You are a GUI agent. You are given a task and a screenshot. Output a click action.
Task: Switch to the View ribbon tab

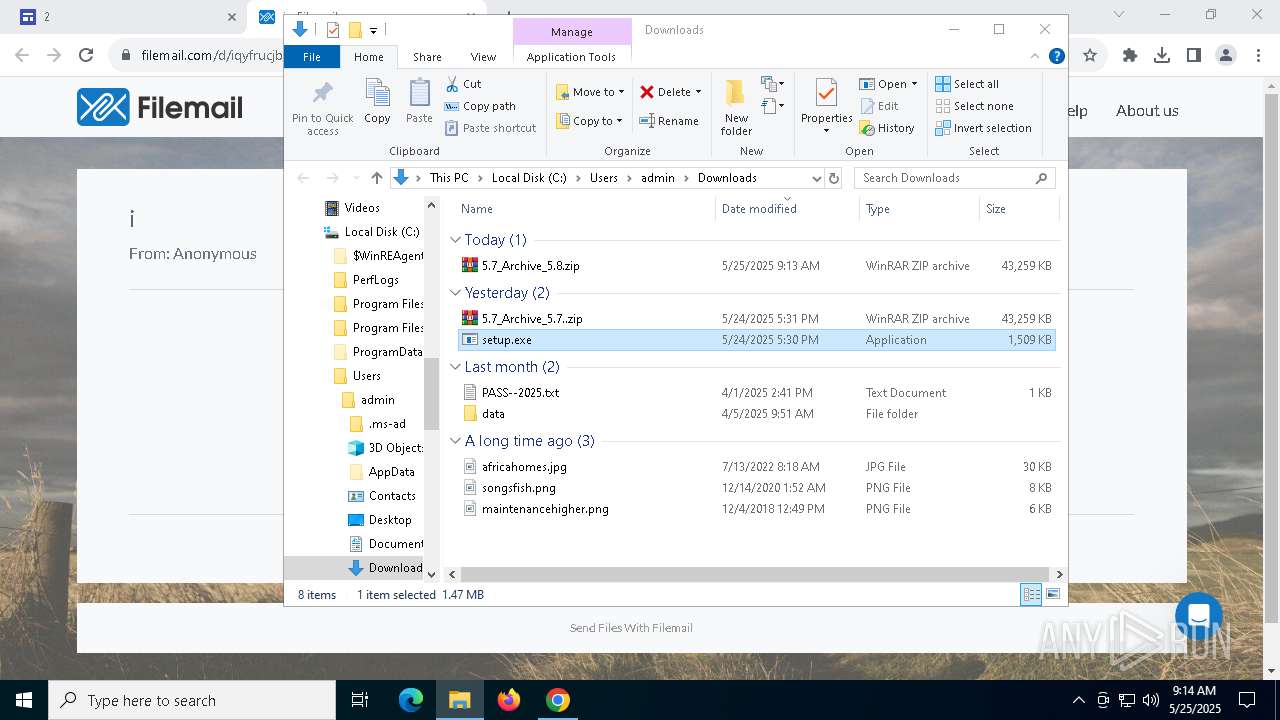tap(483, 57)
